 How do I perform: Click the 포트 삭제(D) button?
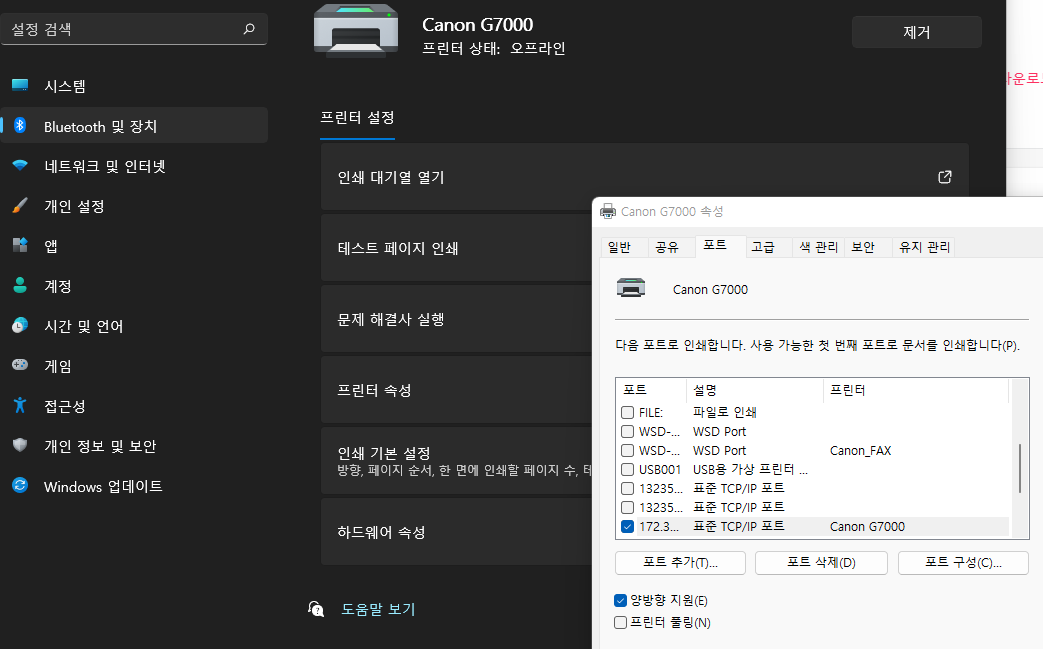[x=821, y=563]
